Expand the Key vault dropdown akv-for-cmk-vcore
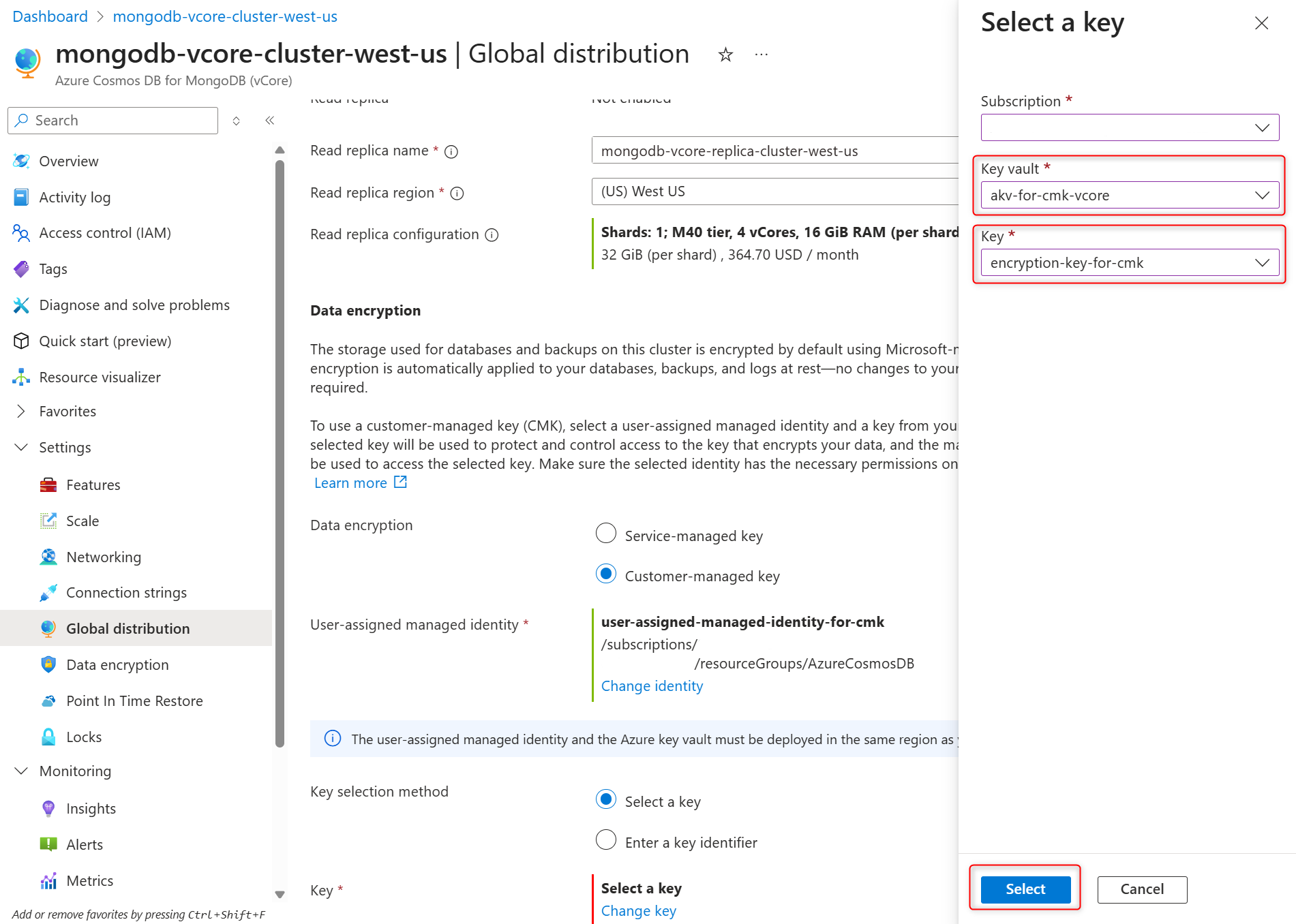The height and width of the screenshot is (924, 1296). click(x=1130, y=195)
